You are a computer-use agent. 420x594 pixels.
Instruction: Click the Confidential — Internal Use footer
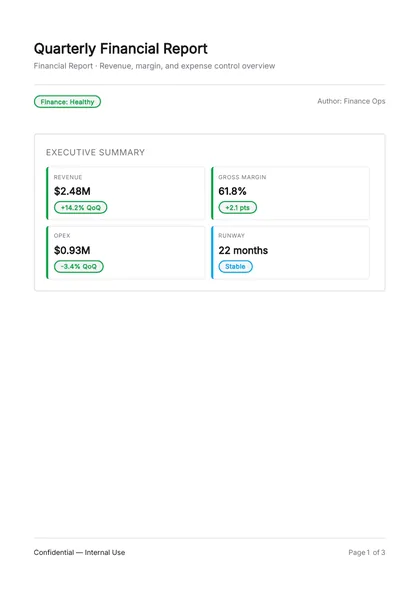point(79,552)
